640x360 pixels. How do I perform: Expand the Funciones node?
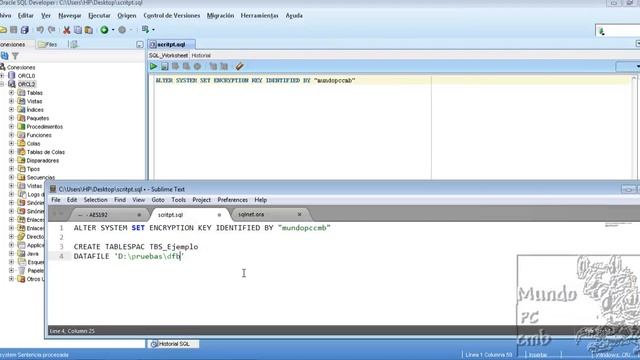coord(11,135)
